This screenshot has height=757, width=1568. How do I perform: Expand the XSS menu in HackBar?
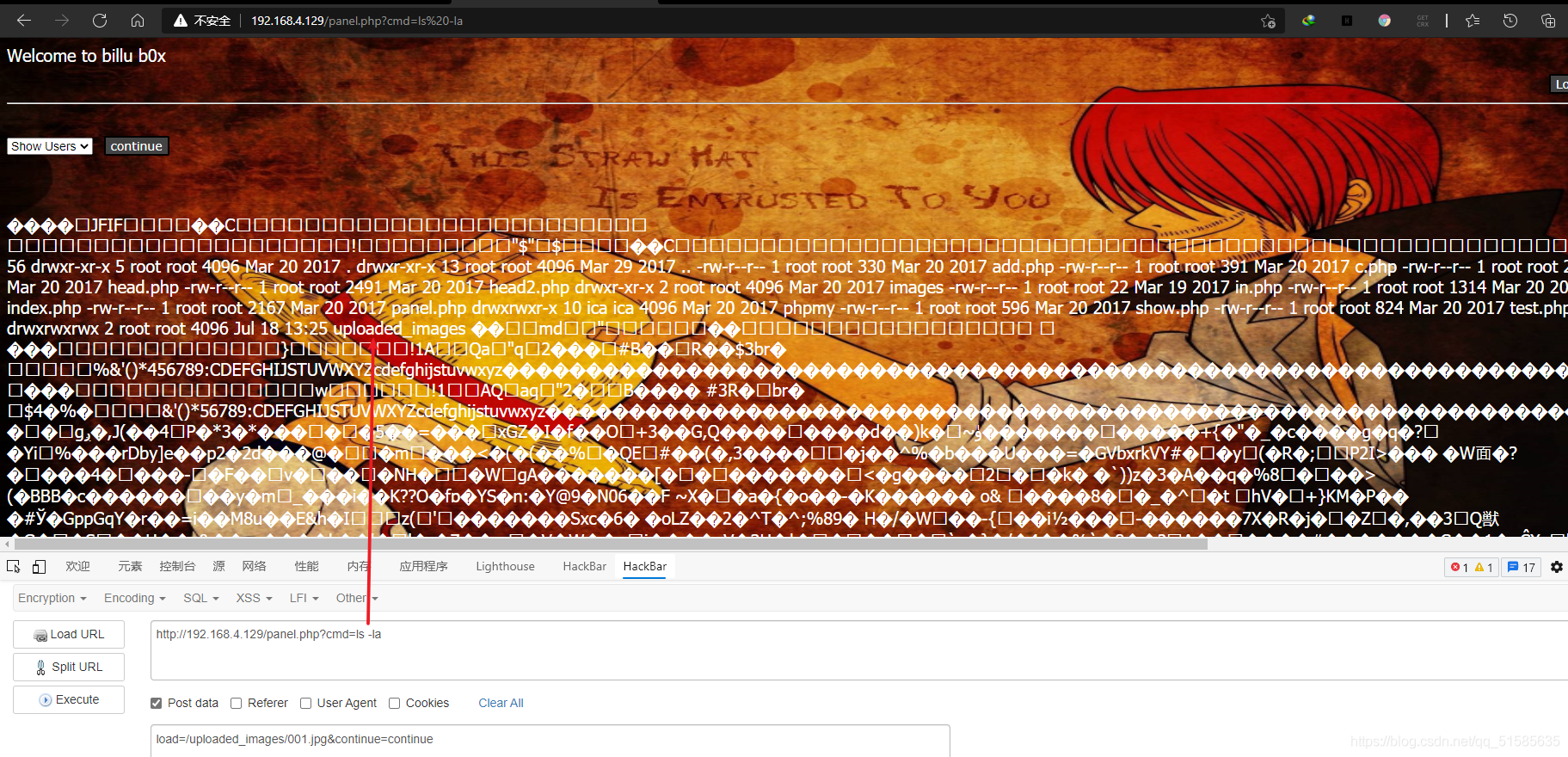[254, 598]
